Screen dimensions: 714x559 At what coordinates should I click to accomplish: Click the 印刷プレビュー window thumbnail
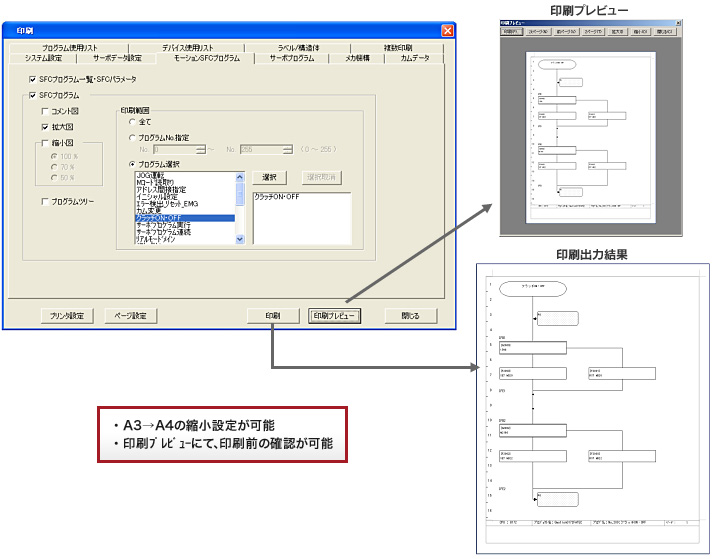[576, 128]
